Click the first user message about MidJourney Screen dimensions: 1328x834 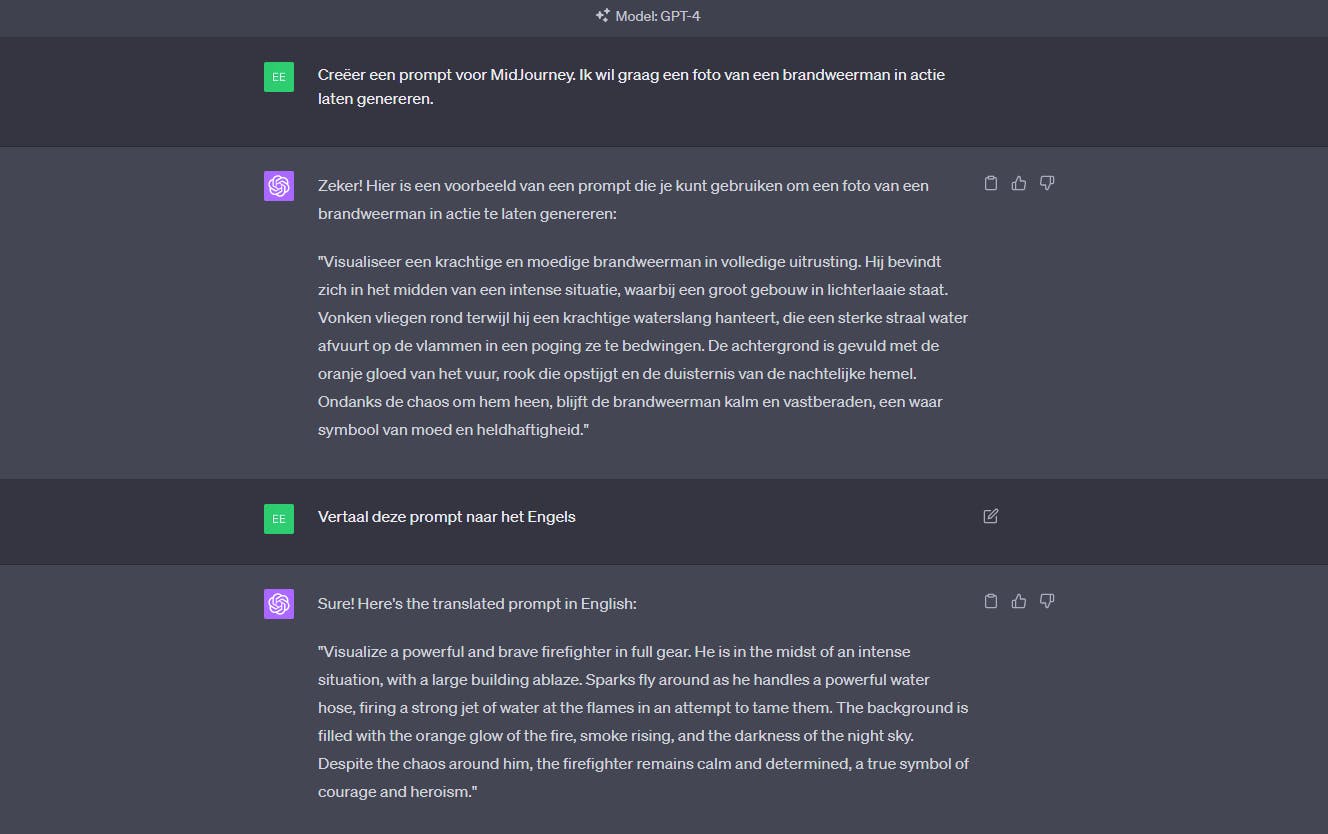[x=630, y=88]
